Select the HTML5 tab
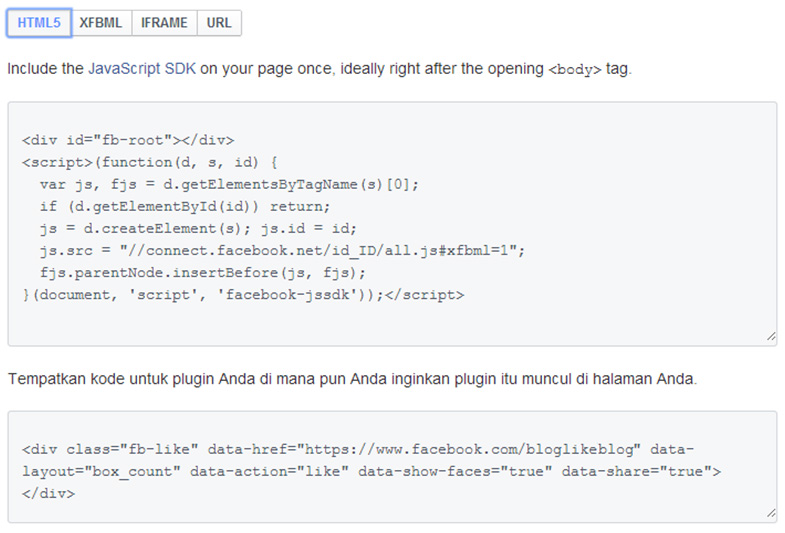The width and height of the screenshot is (785, 533). [39, 23]
